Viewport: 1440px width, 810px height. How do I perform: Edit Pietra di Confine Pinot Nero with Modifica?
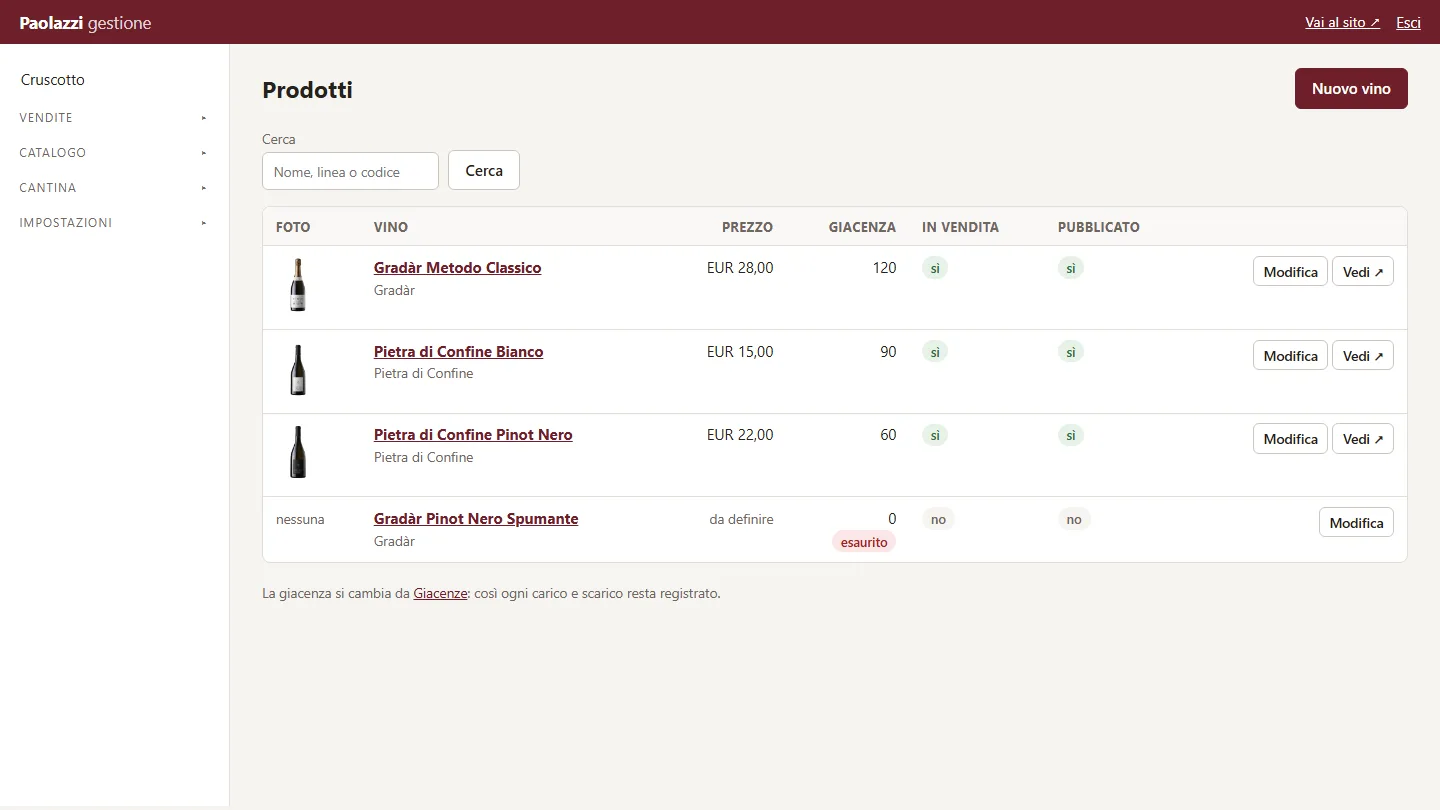[1290, 439]
